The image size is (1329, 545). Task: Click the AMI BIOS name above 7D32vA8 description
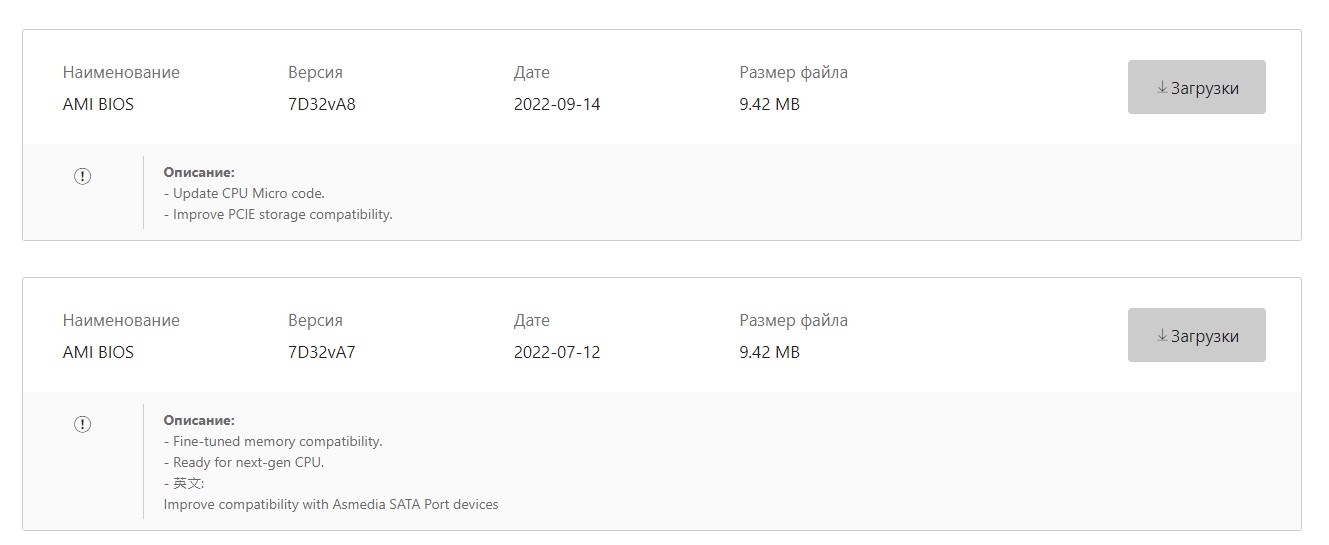98,104
